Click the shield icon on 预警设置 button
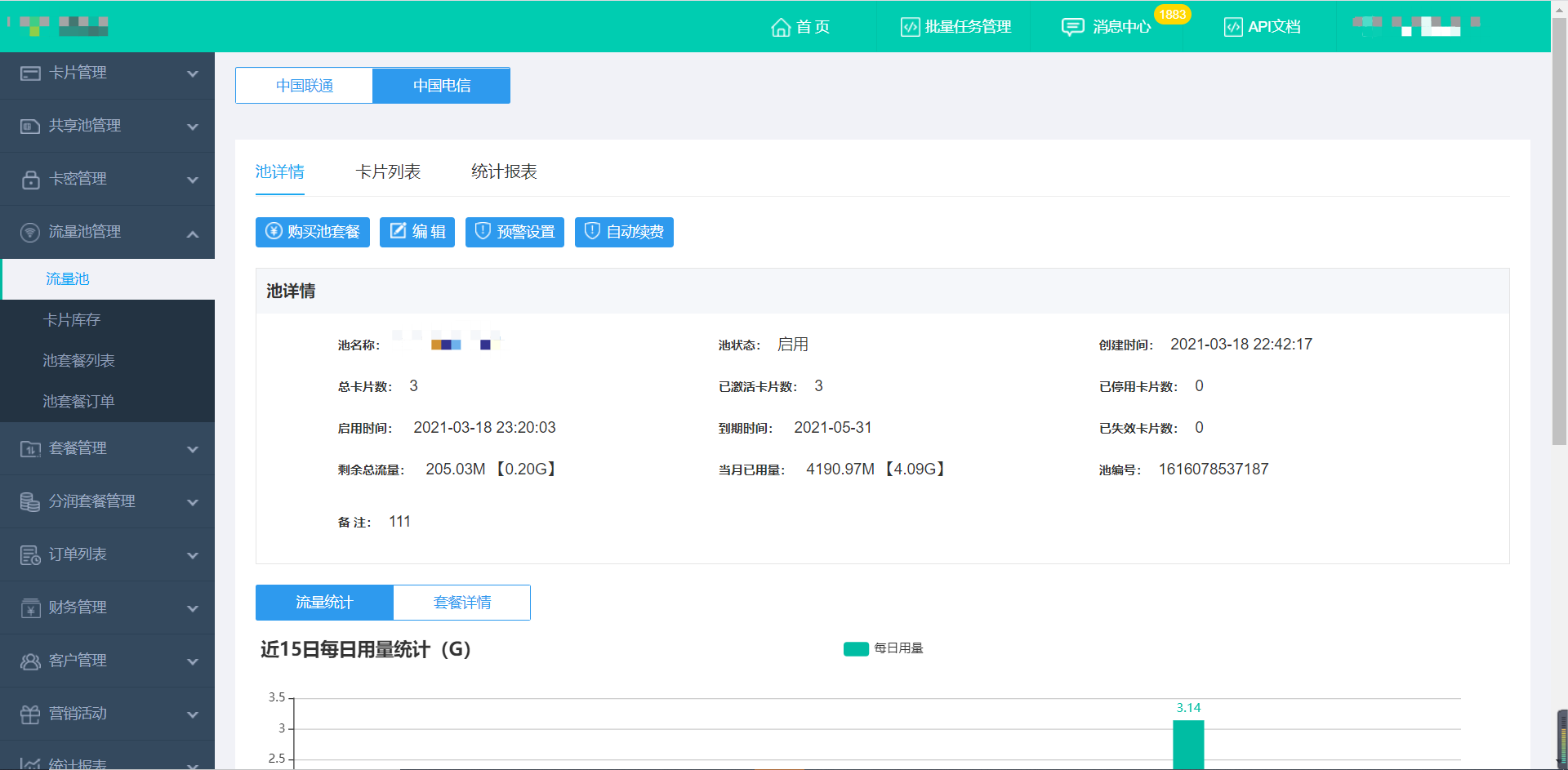The height and width of the screenshot is (770, 1568). point(483,231)
